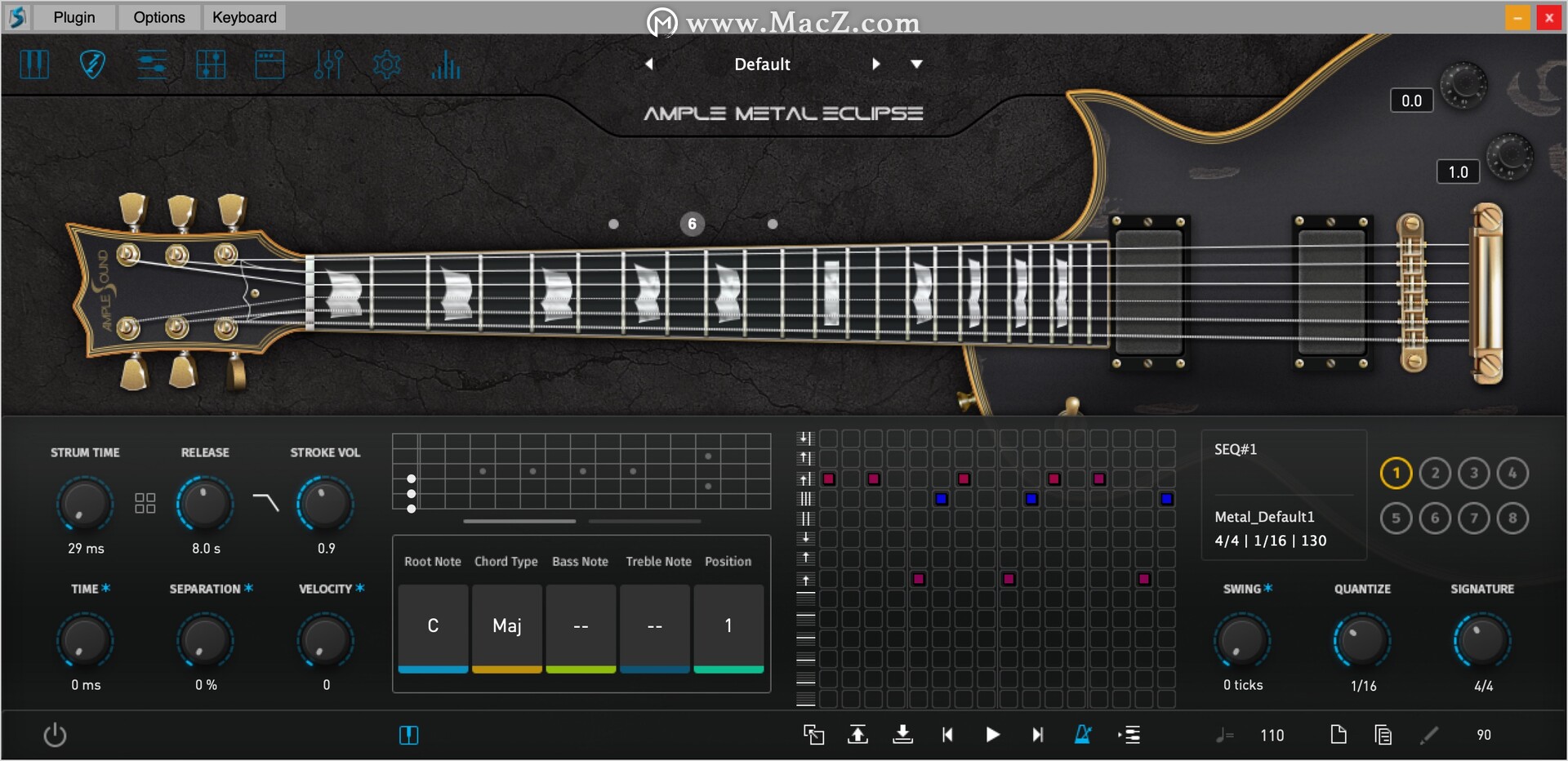Click the 1.0 value field
The image size is (1568, 761).
pos(1458,171)
